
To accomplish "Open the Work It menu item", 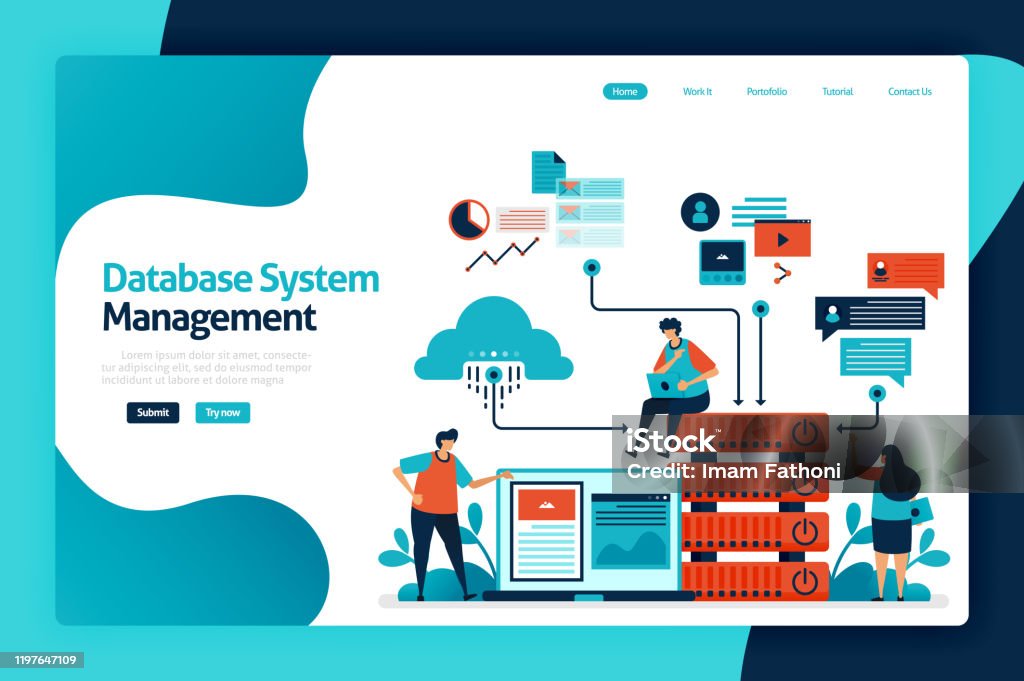I will point(697,91).
